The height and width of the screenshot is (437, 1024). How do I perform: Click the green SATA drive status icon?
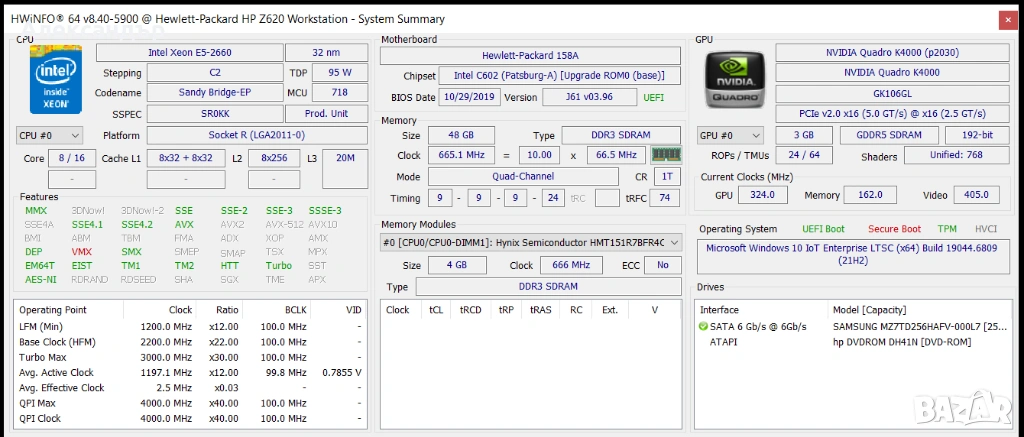(x=703, y=327)
